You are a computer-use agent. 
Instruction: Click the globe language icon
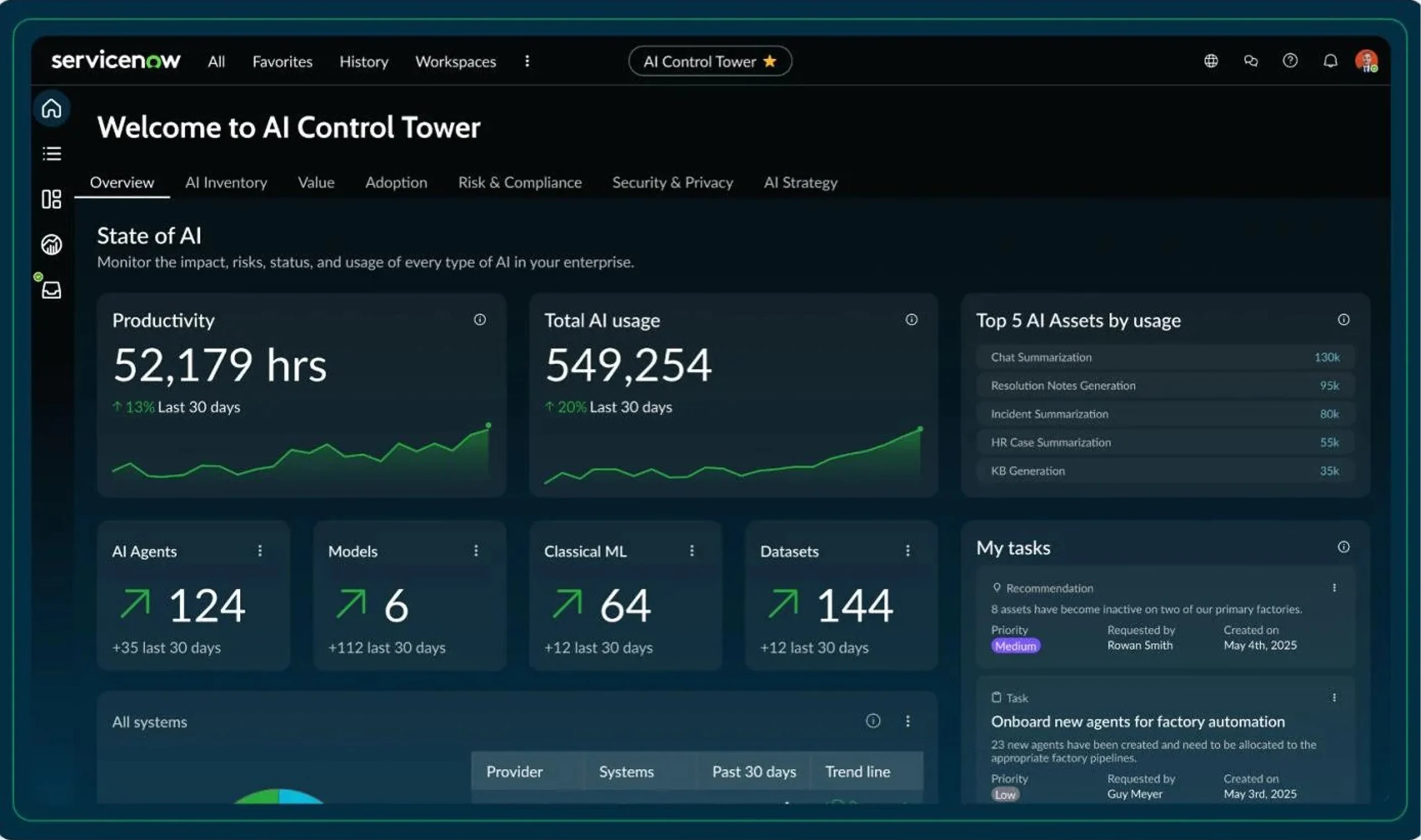pos(1211,60)
